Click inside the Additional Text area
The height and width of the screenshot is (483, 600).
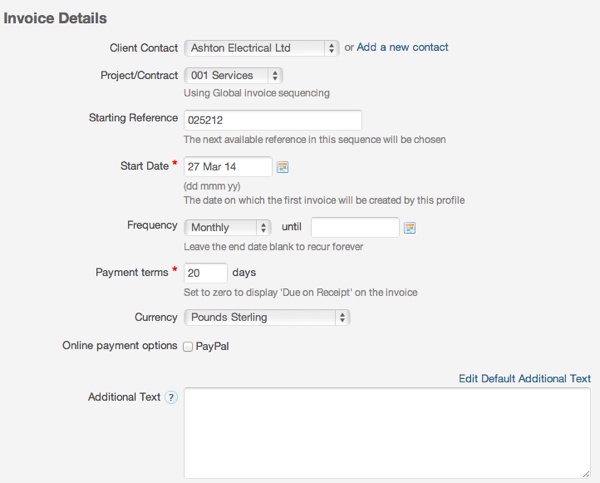(387, 433)
